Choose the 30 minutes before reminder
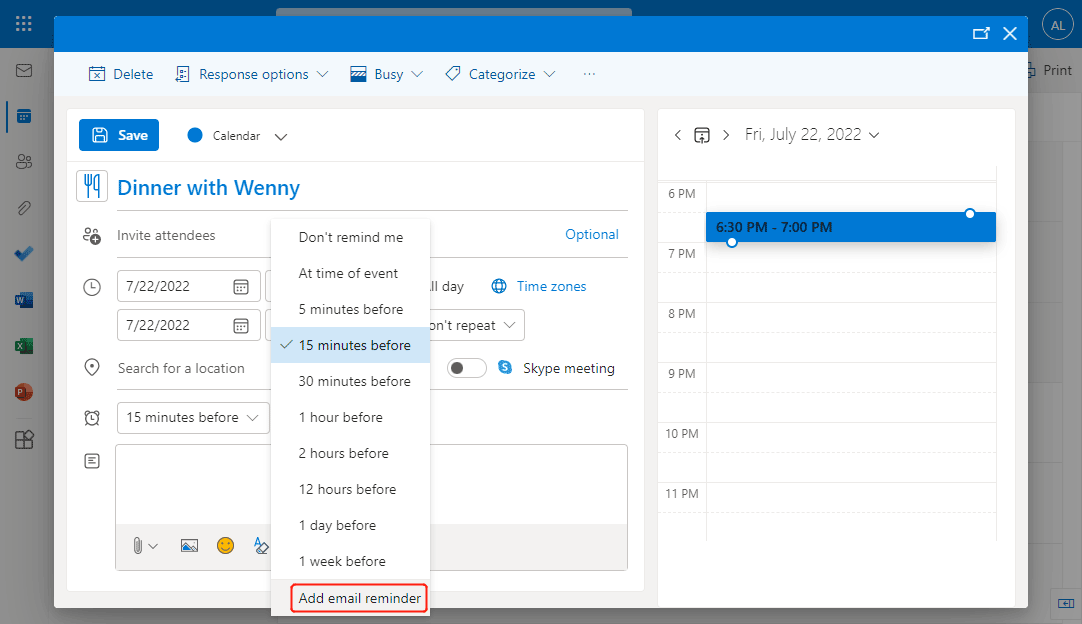The height and width of the screenshot is (624, 1082). coord(354,381)
